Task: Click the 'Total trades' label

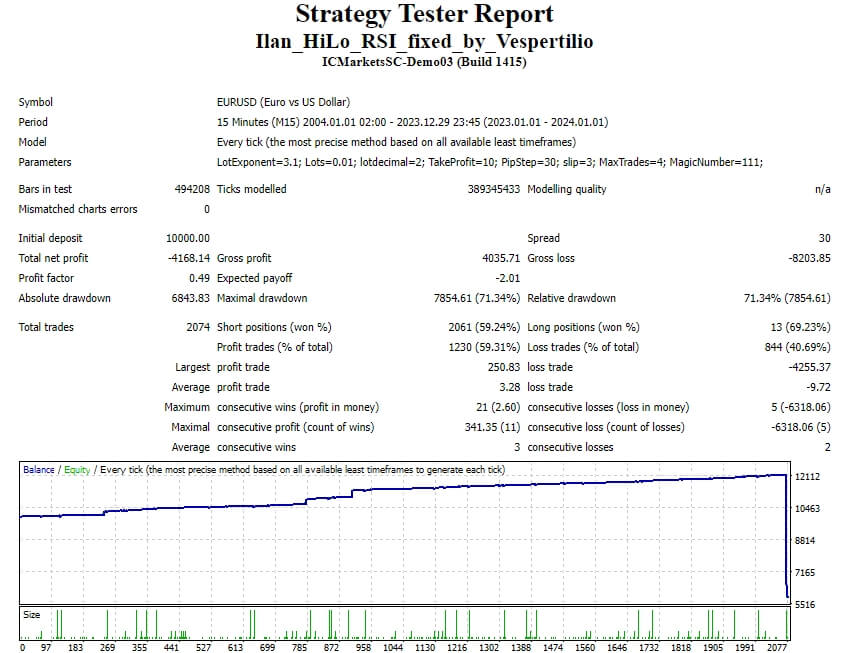Action: 46,328
